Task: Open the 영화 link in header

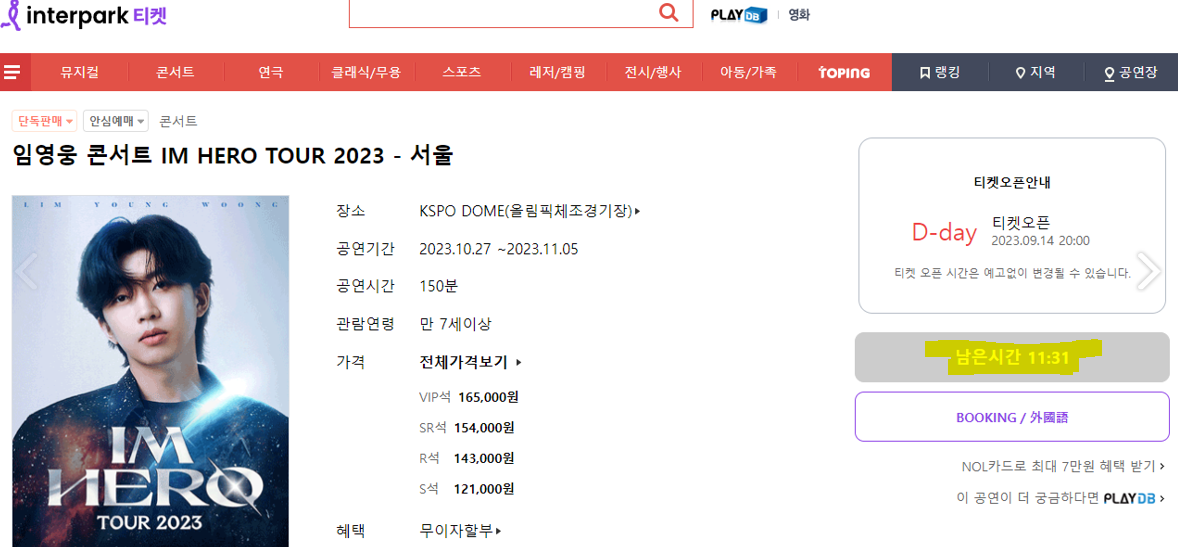Action: pyautogui.click(x=799, y=14)
